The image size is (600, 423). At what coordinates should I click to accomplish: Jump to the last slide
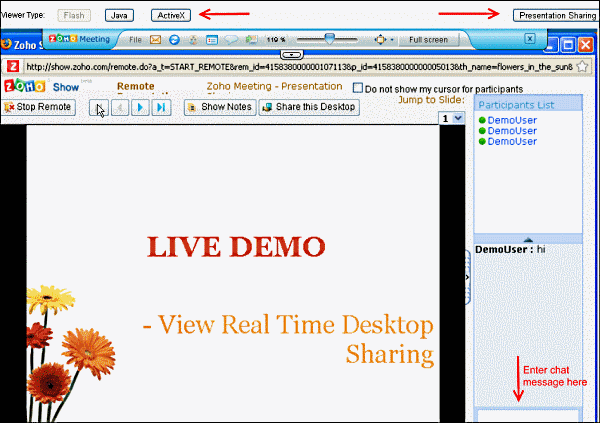(x=160, y=107)
